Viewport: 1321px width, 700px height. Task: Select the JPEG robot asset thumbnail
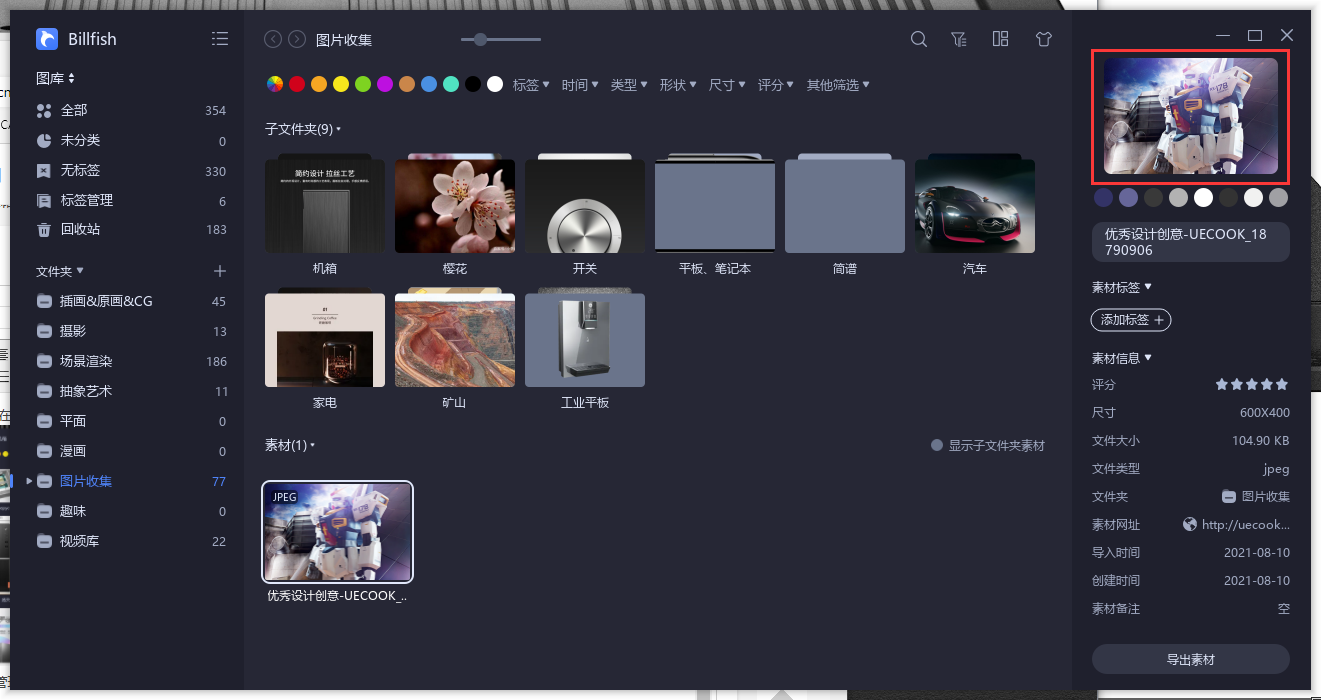[337, 532]
